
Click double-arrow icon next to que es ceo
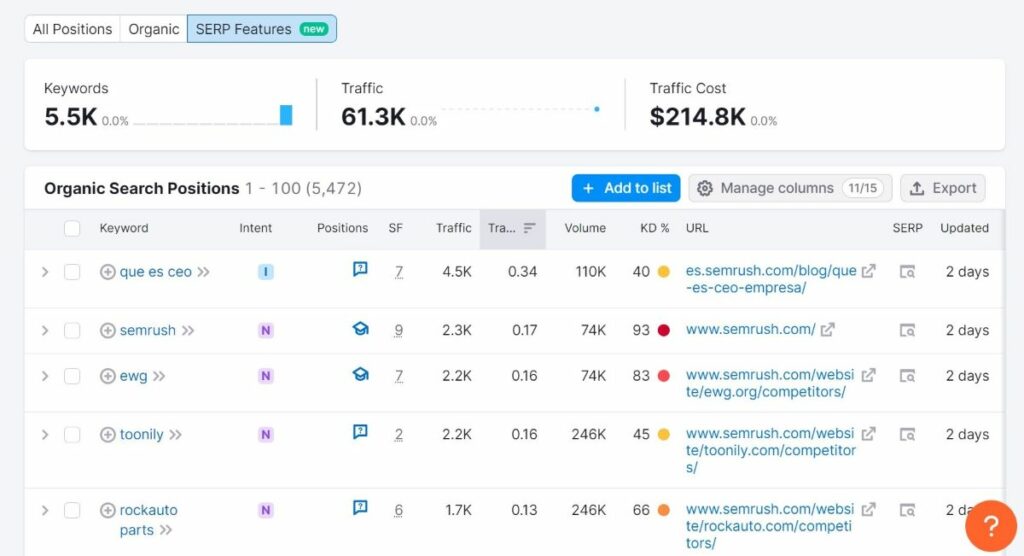click(x=204, y=272)
